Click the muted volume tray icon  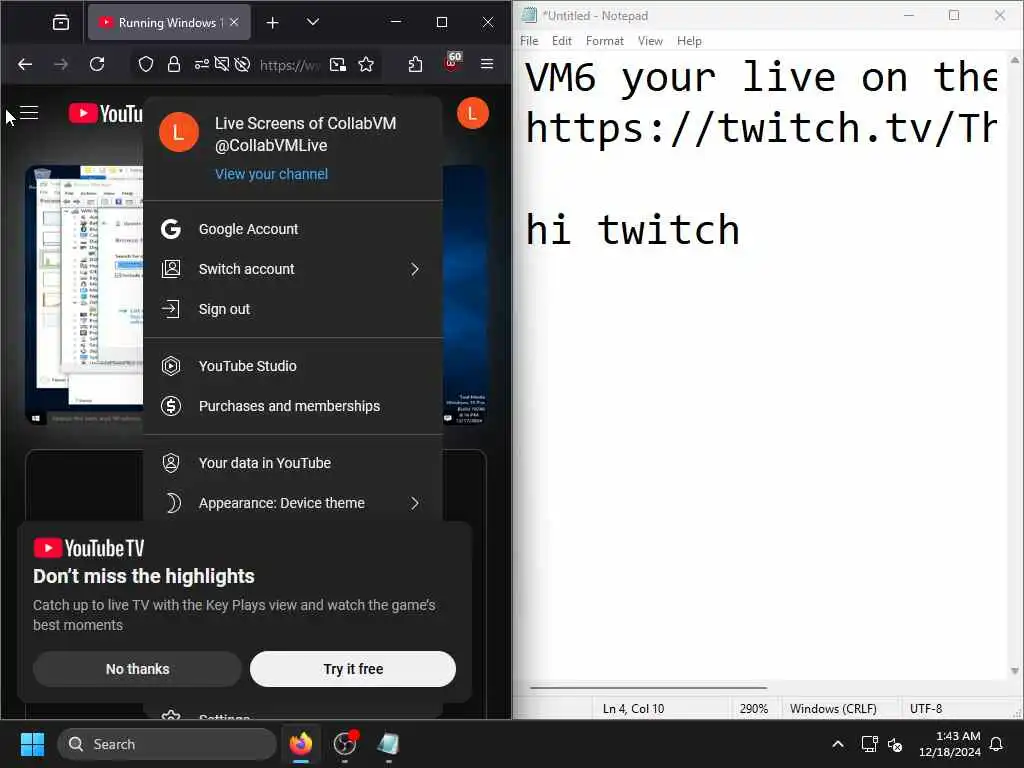tap(895, 744)
